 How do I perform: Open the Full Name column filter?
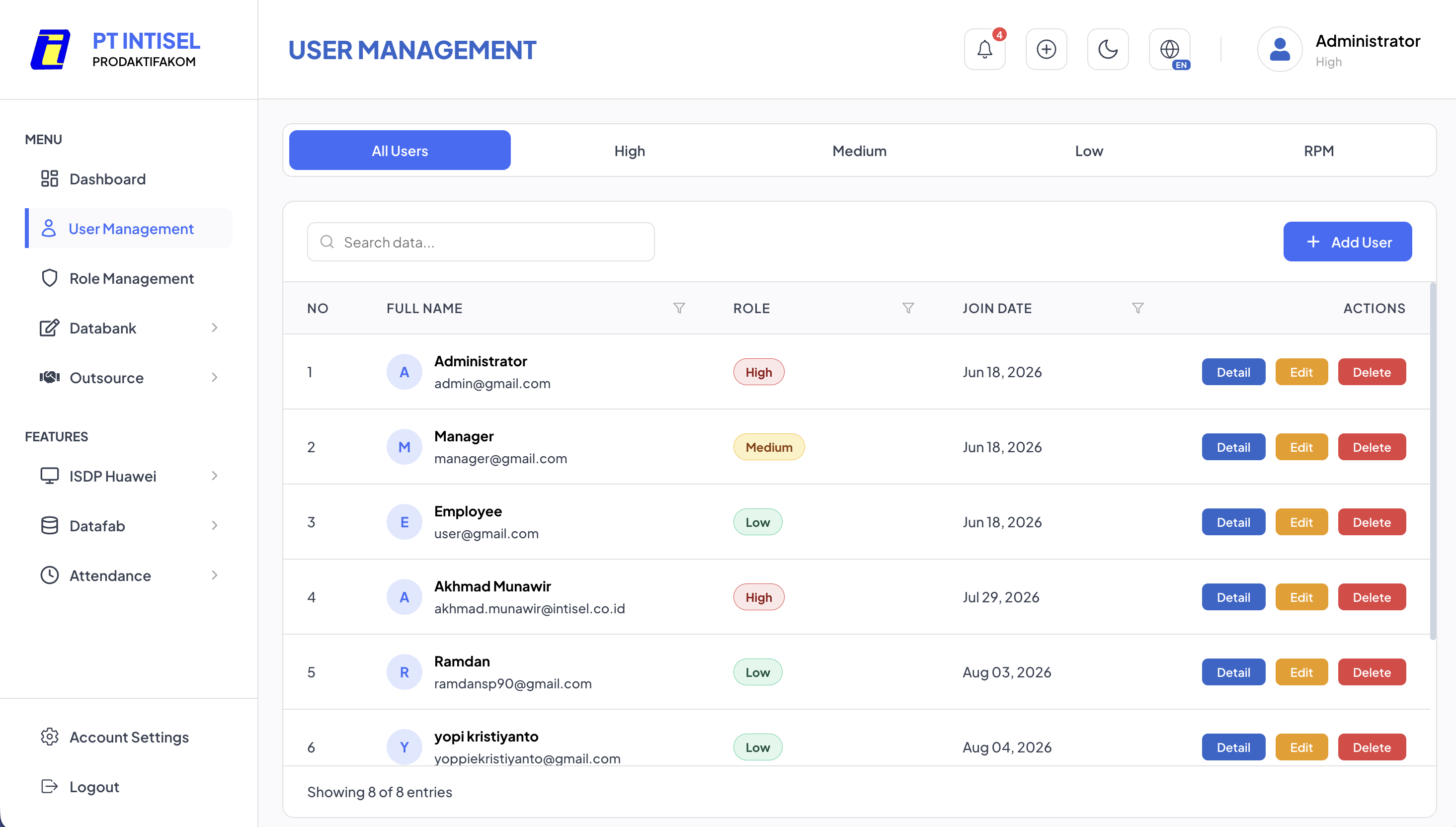pos(679,308)
